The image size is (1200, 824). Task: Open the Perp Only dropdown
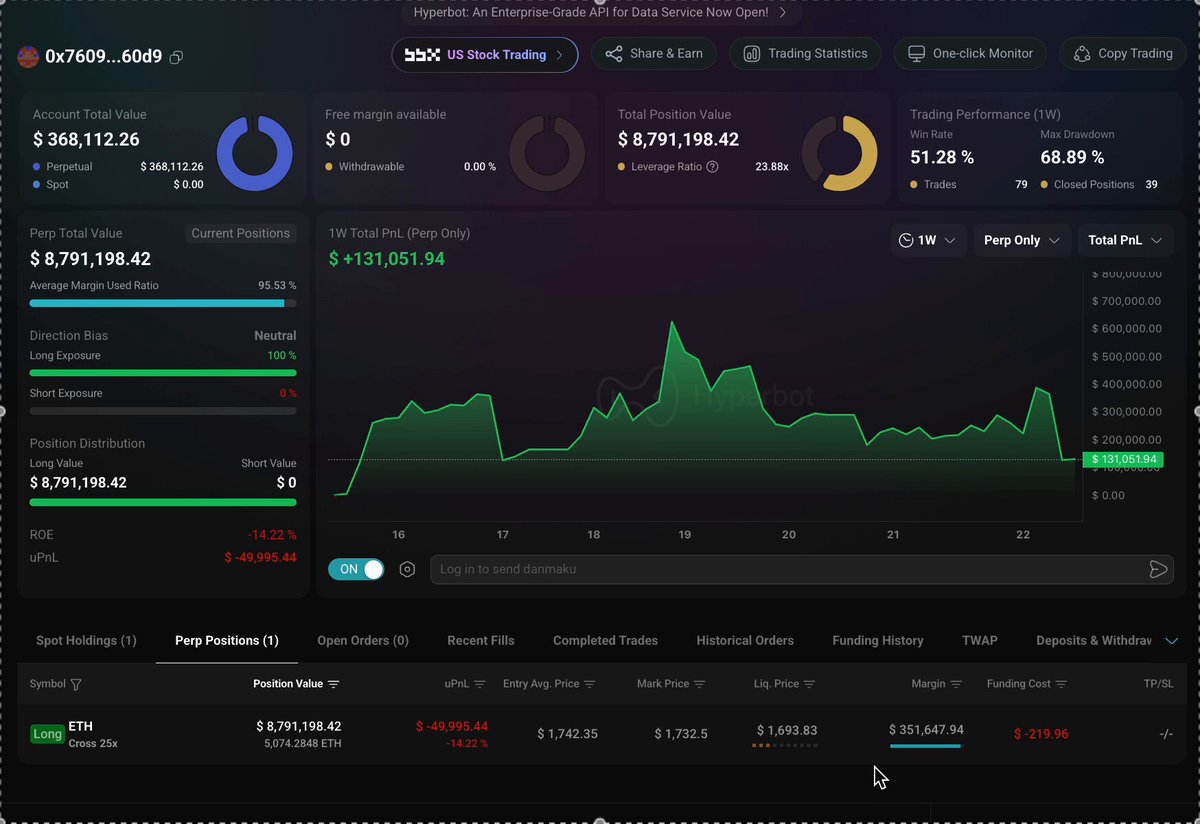pos(1021,240)
